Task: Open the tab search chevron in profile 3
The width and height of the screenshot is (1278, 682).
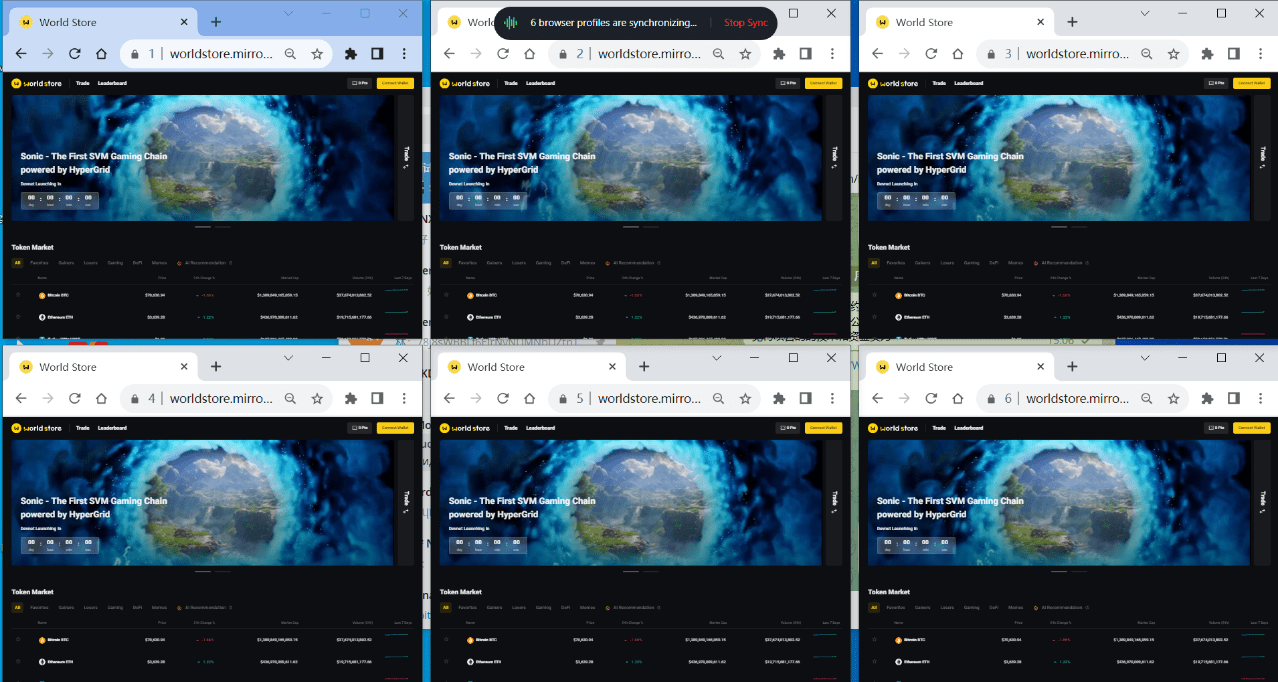Action: click(x=1145, y=13)
